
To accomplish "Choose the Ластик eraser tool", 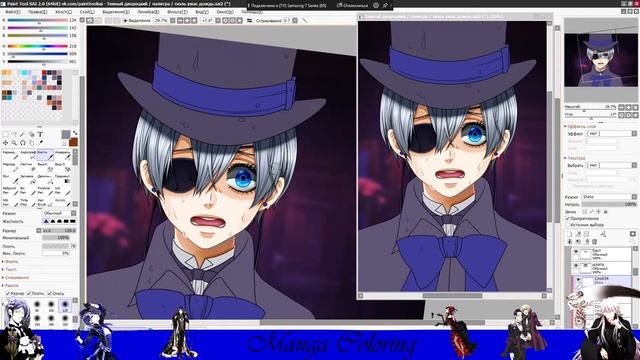I will [28, 167].
